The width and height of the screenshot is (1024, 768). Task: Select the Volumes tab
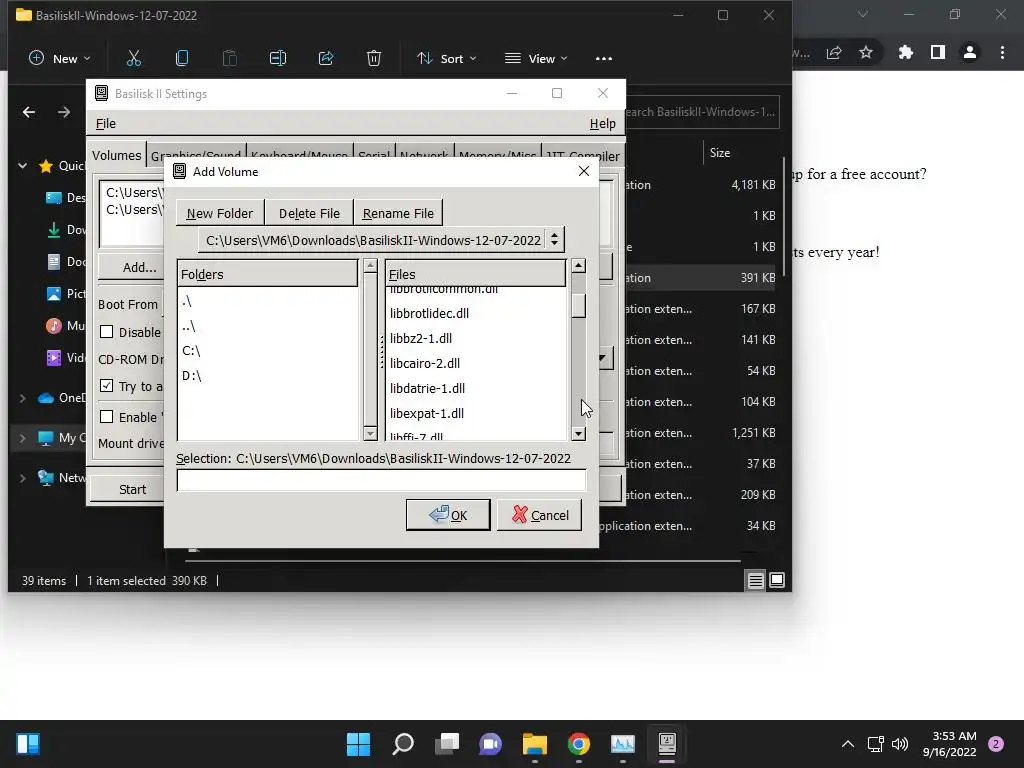[116, 155]
